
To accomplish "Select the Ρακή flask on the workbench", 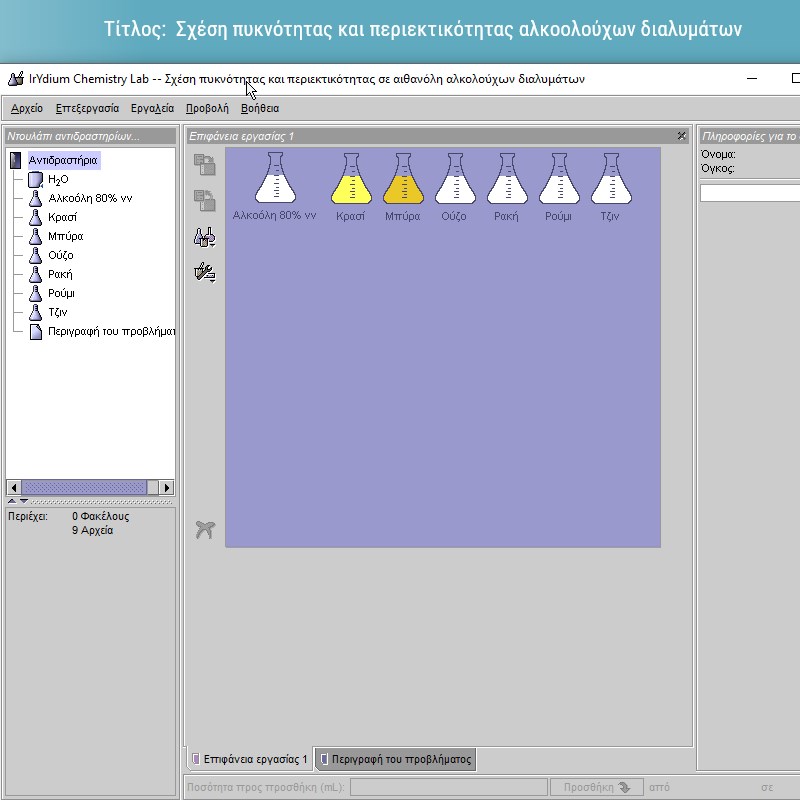I will [507, 178].
